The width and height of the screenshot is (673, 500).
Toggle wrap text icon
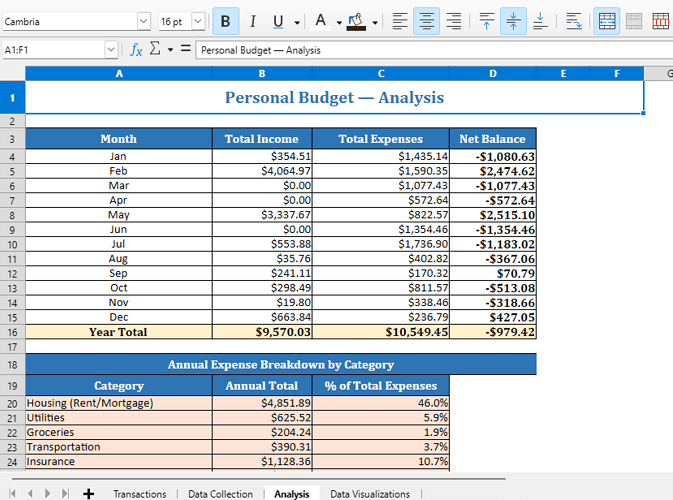pos(574,21)
